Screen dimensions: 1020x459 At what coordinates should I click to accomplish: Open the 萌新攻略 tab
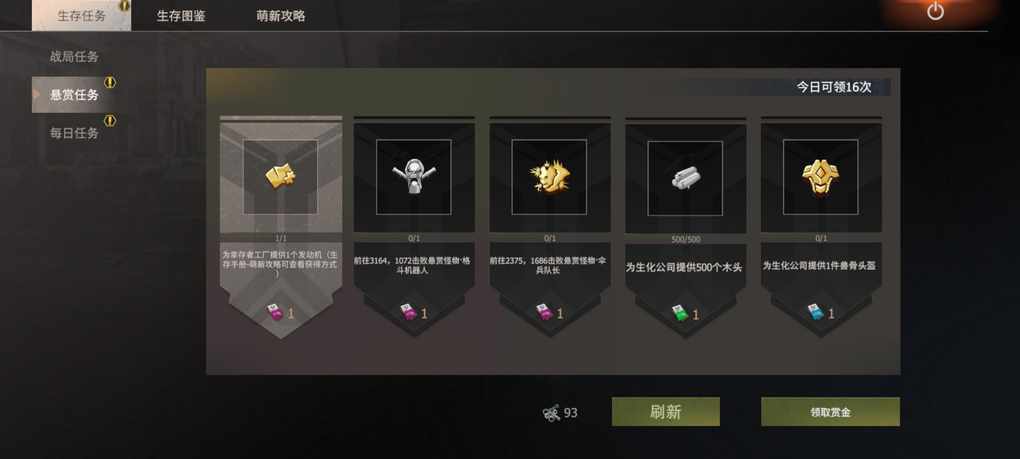point(280,16)
